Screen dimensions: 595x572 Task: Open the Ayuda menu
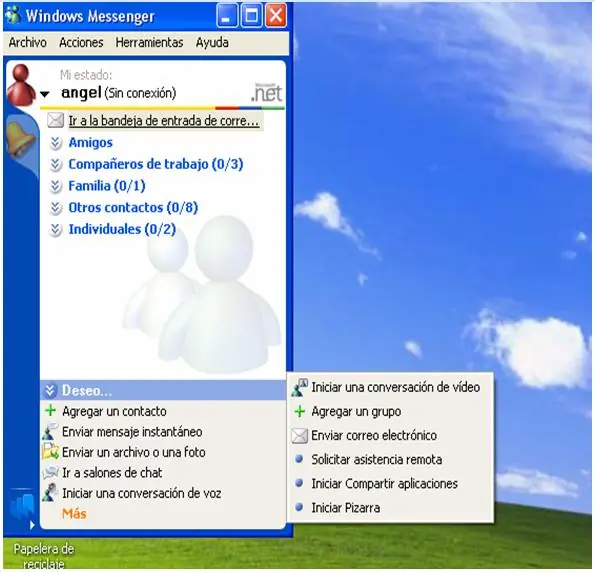(x=212, y=43)
